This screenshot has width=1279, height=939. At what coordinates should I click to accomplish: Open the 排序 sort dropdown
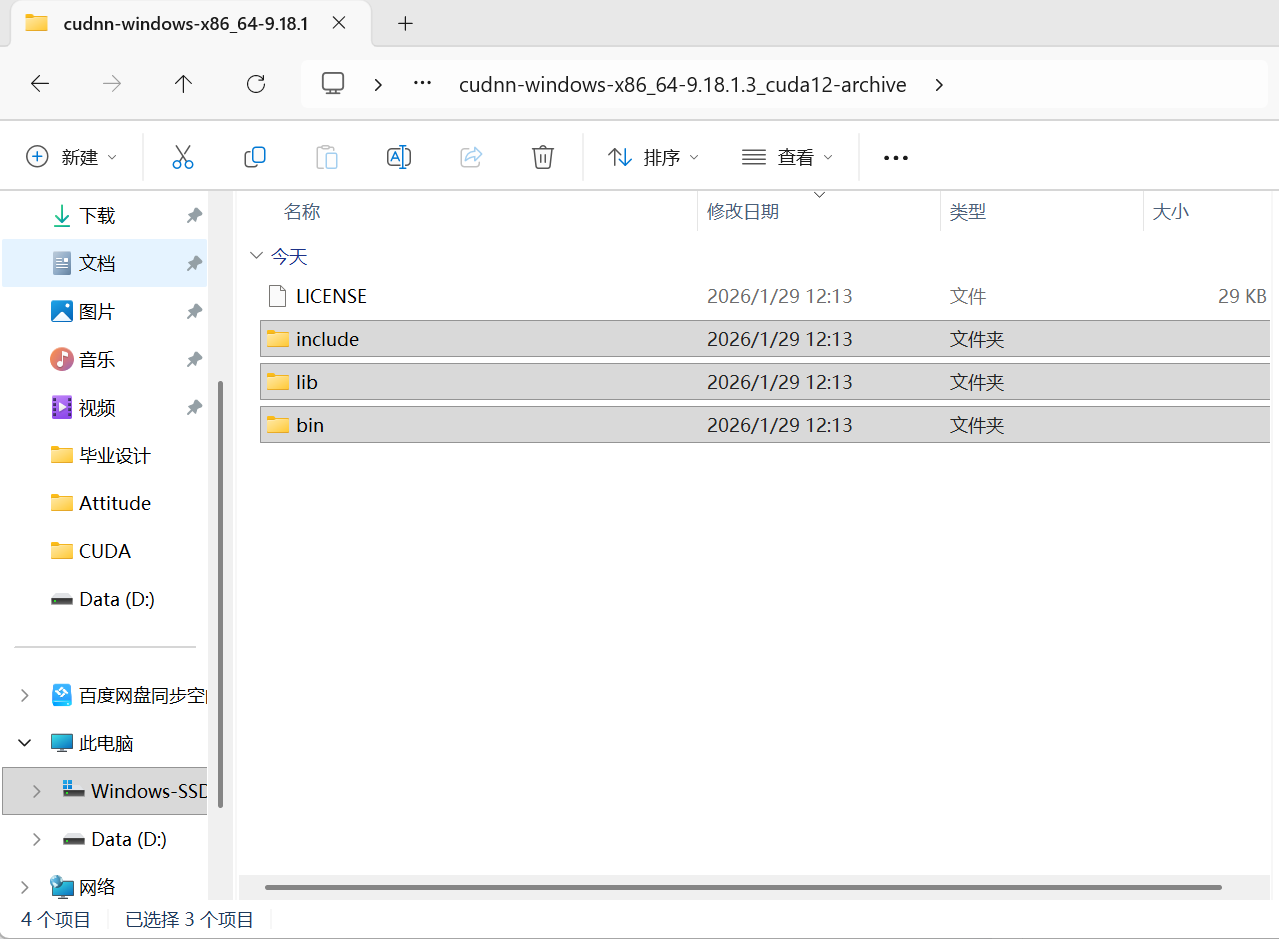(654, 157)
